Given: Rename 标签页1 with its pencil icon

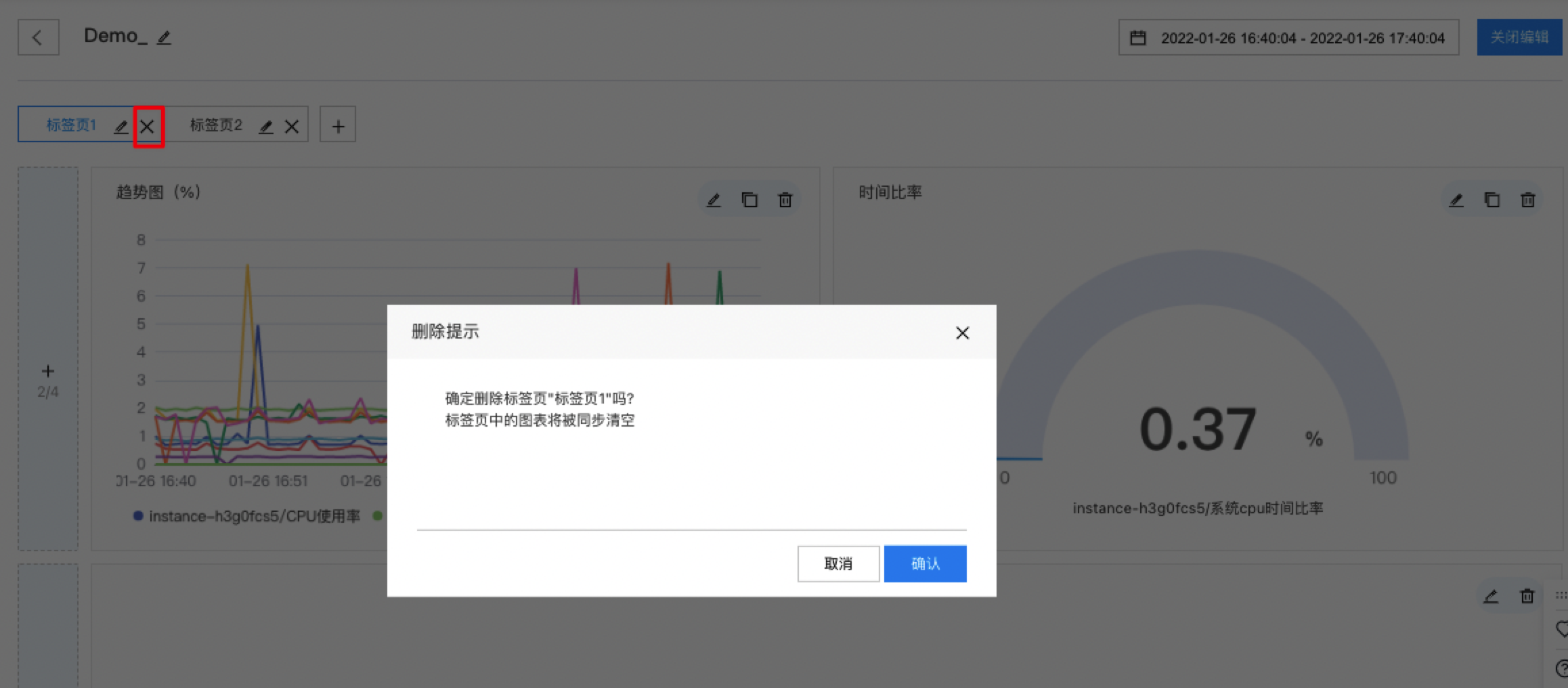Looking at the screenshot, I should coord(121,127).
